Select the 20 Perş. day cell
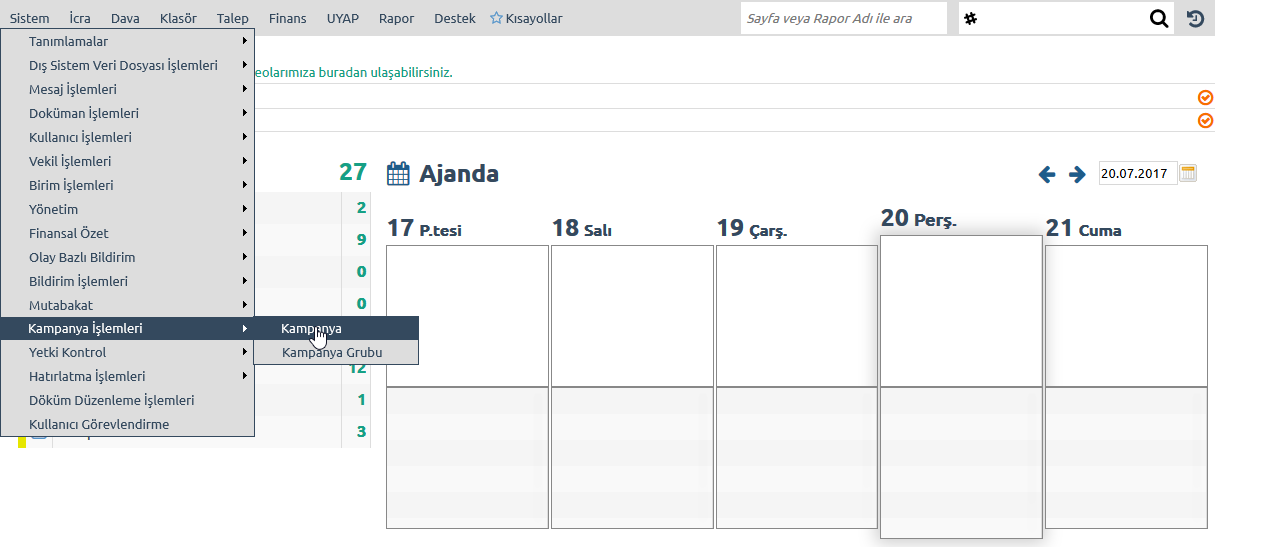1267x547 pixels. (x=961, y=387)
